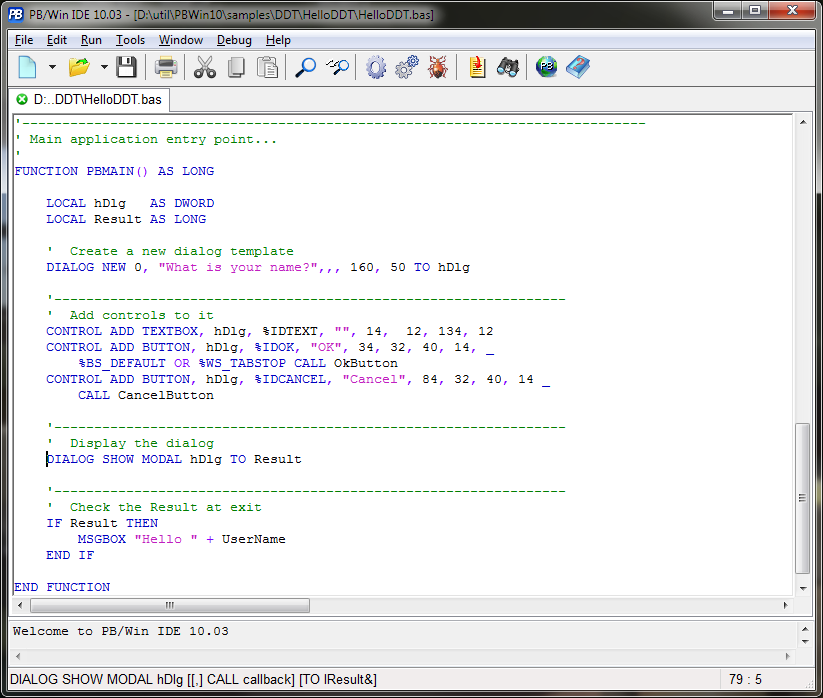Click the '%BS_DEFAULT OR %WS_TABSTOP CALL OkButton' line
Image resolution: width=823 pixels, height=698 pixels.
(238, 363)
